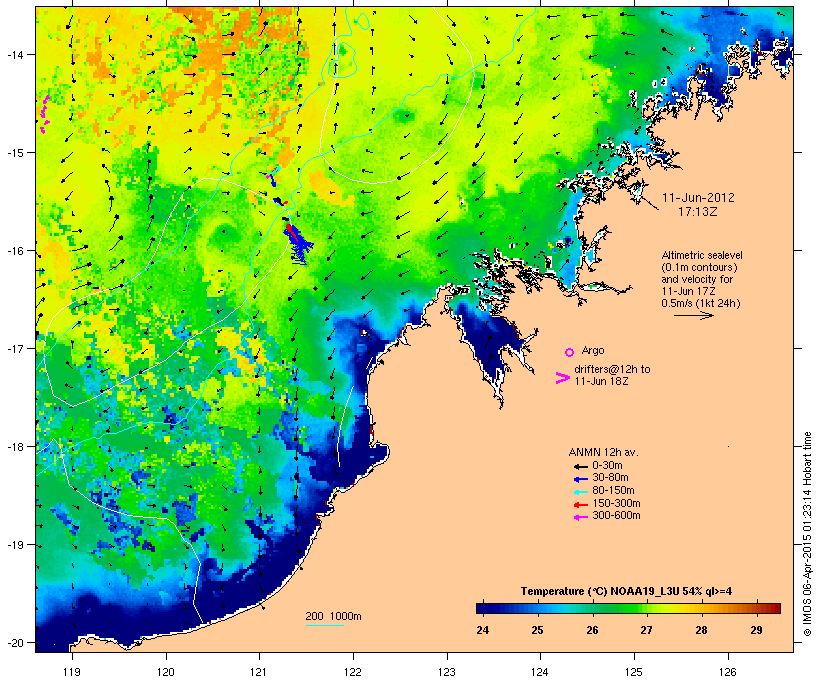Click the "Argo" legend label
Image resolution: width=820 pixels, height=680 pixels.
(x=593, y=350)
